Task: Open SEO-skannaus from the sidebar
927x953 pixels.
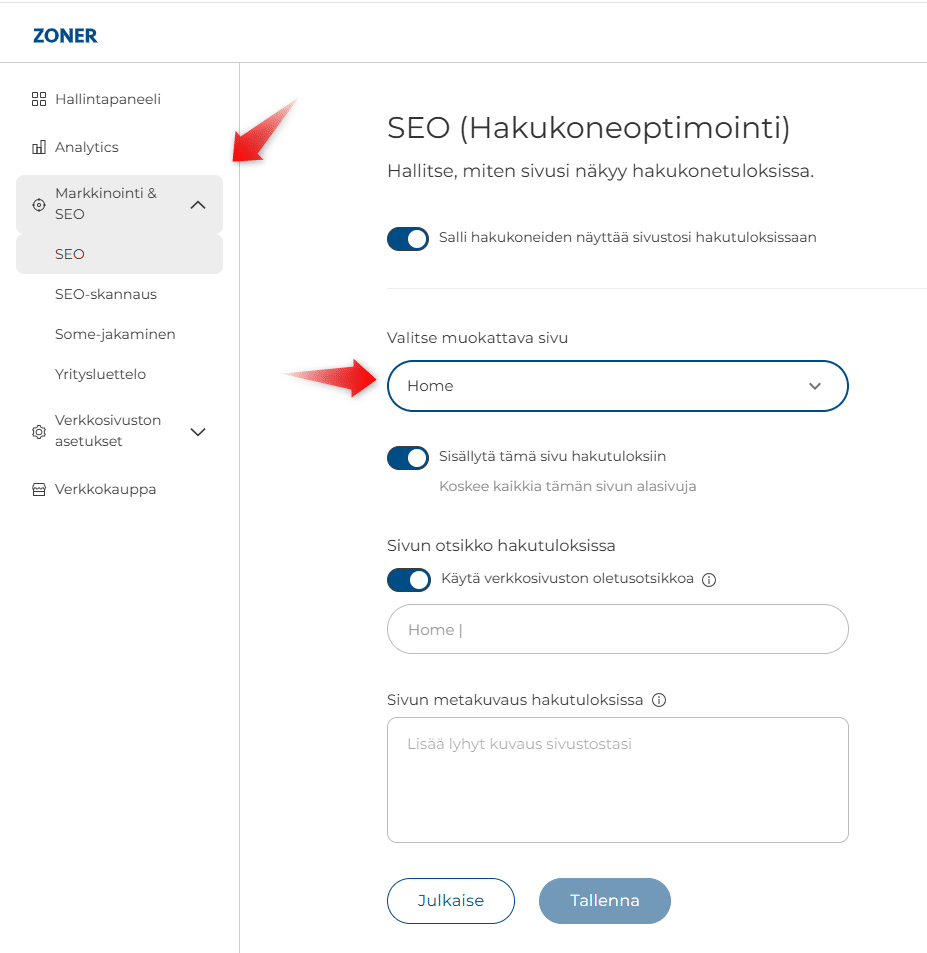Action: (x=106, y=294)
